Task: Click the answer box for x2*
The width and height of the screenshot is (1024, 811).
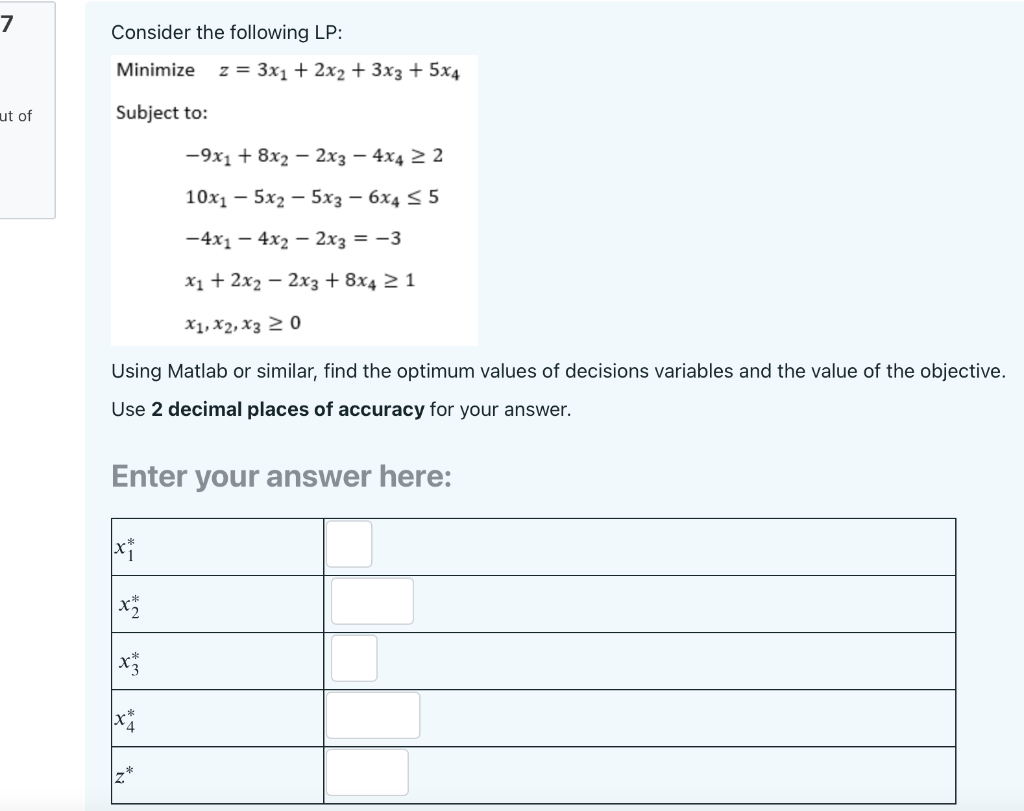Action: [x=372, y=600]
